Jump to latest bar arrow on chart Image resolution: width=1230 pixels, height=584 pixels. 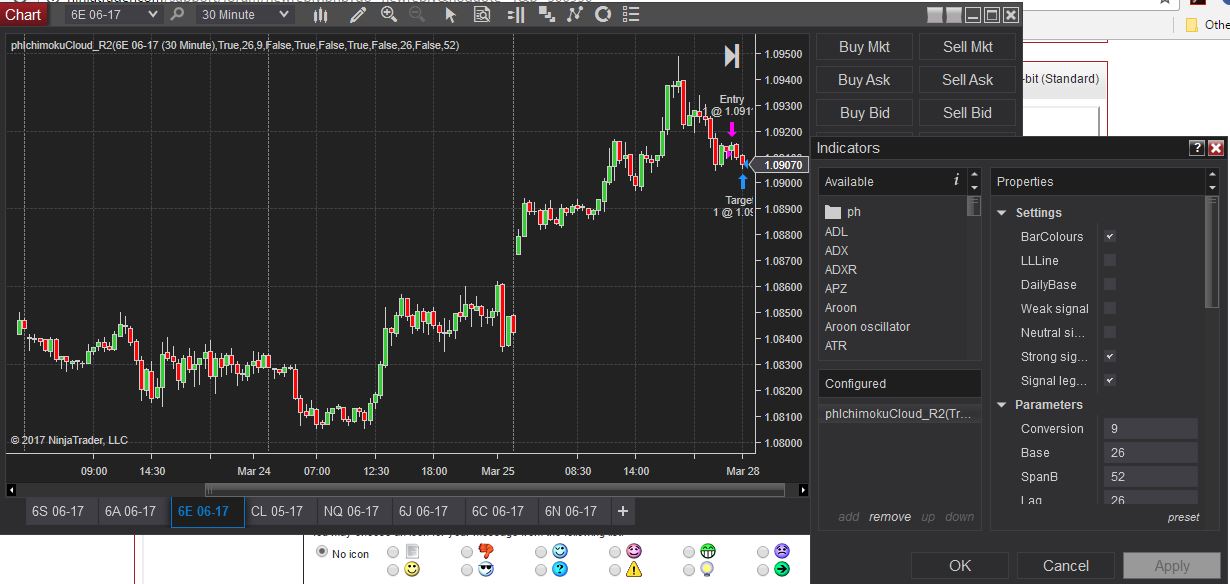coord(732,56)
